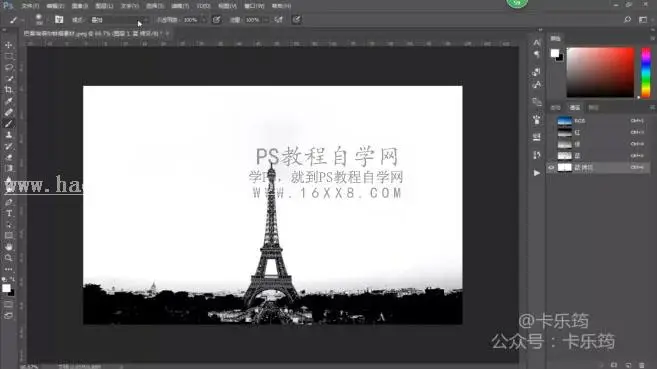657x369 pixels.
Task: Select the Lasso tool
Action: tap(8, 67)
